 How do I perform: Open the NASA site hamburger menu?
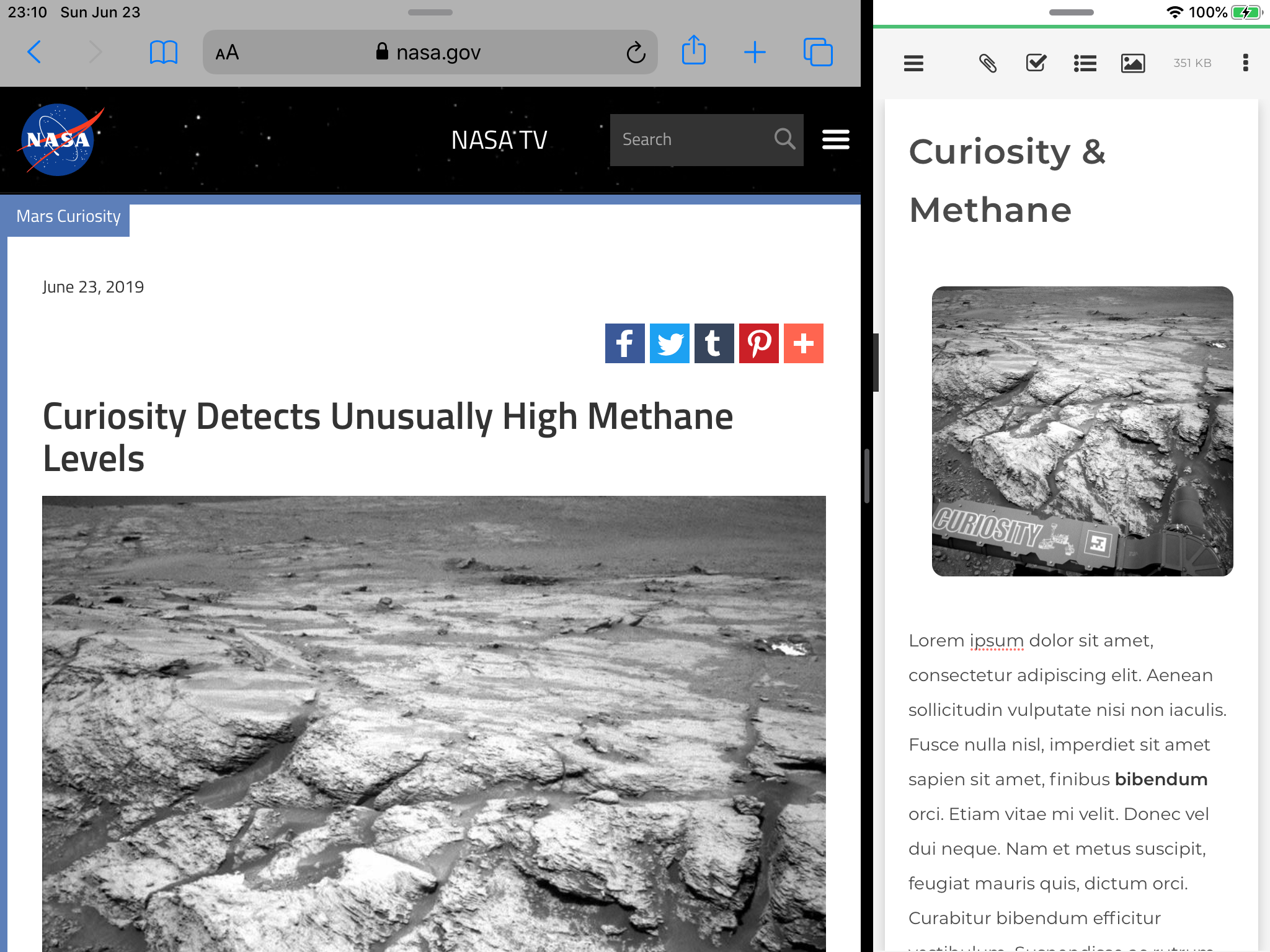tap(835, 139)
